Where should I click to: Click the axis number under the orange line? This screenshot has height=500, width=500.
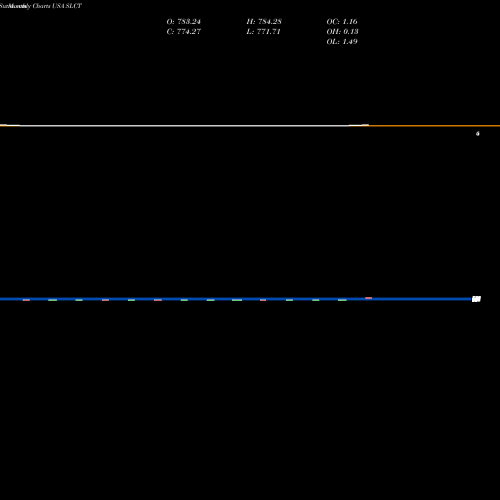[478, 134]
